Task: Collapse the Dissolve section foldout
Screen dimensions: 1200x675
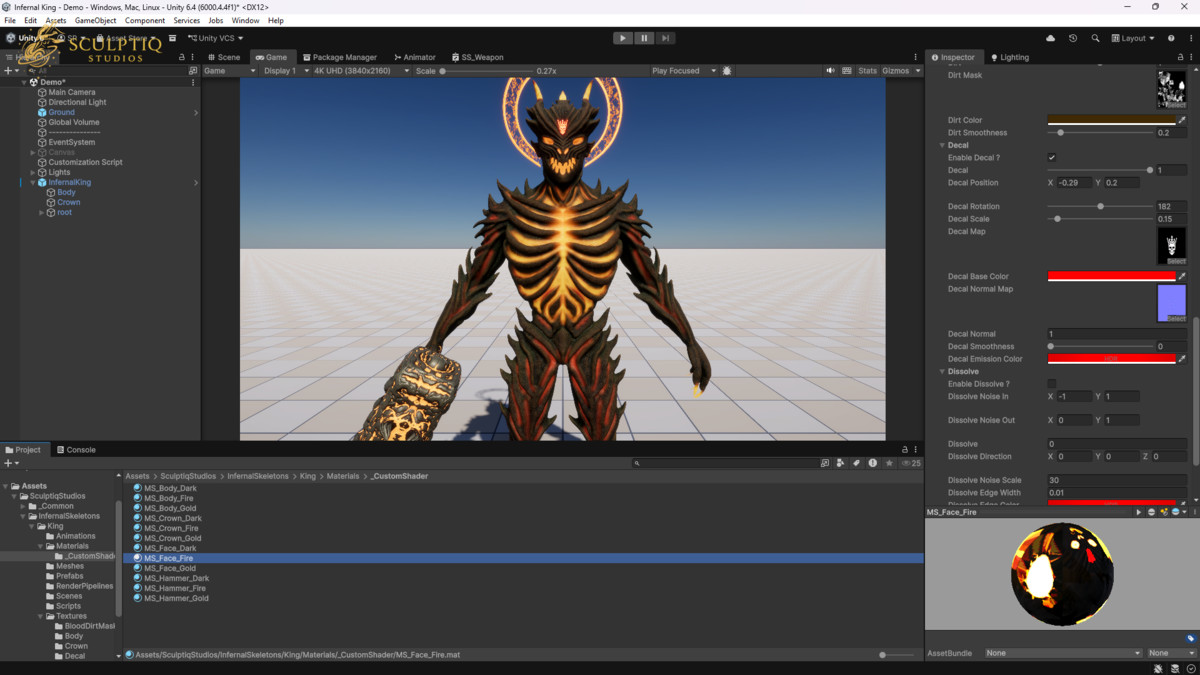Action: [942, 372]
